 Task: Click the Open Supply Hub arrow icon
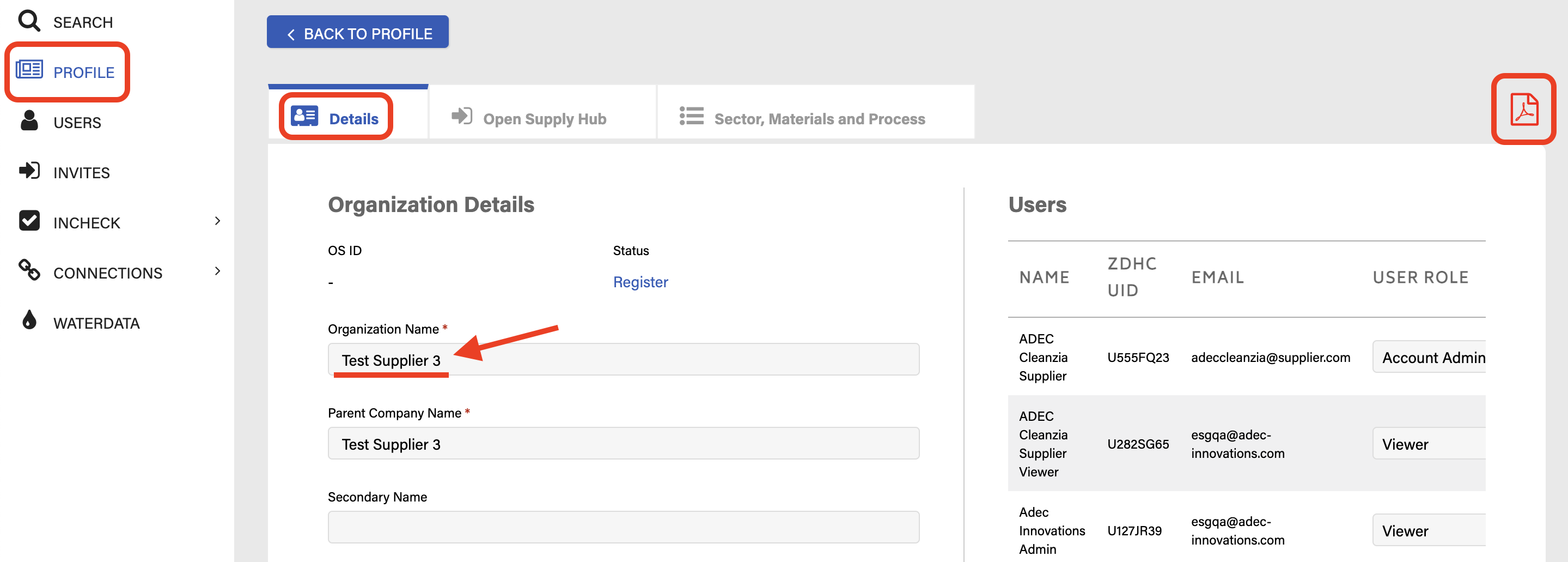(x=462, y=116)
